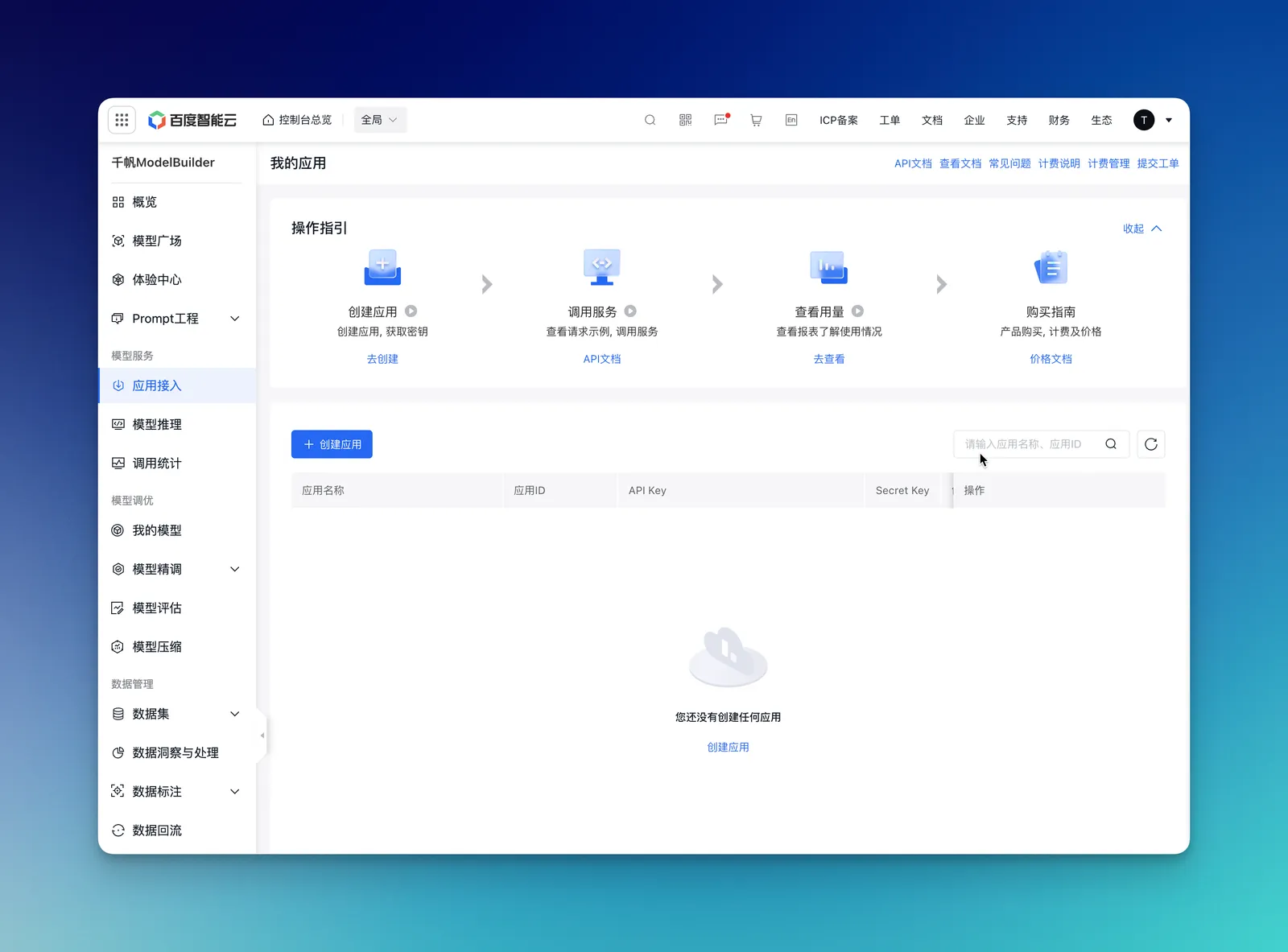This screenshot has height=952, width=1288.
Task: Click the 创建应用 guide step icon
Action: [x=382, y=268]
